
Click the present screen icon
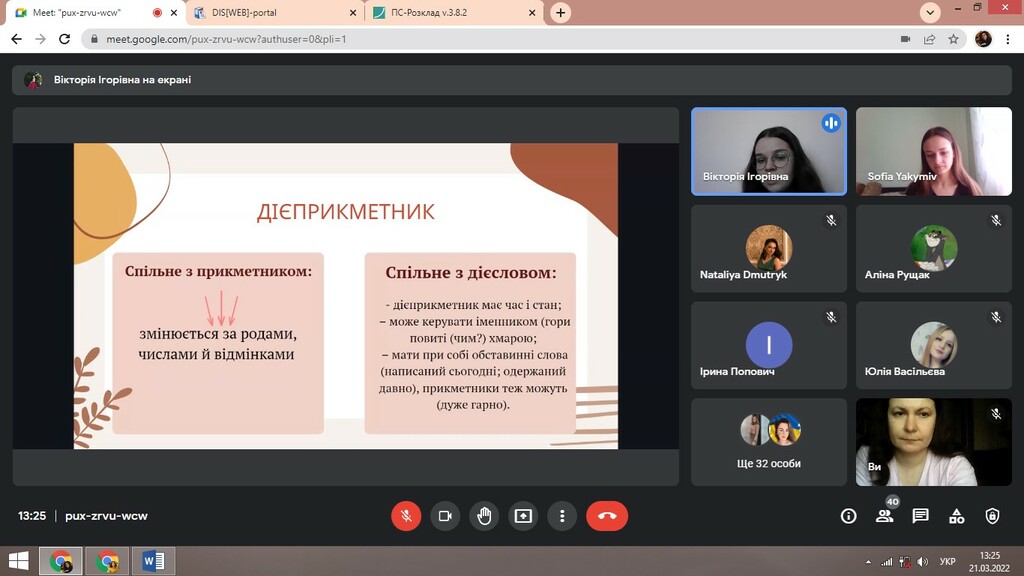[523, 516]
